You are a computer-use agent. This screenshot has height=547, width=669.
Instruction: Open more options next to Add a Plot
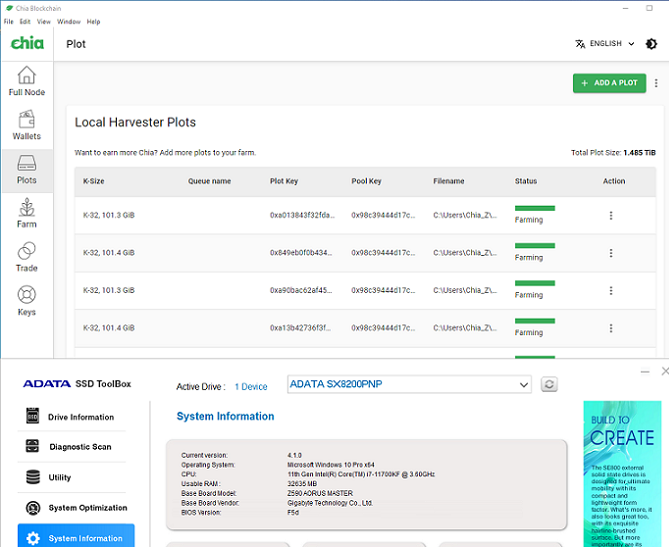coord(656,83)
